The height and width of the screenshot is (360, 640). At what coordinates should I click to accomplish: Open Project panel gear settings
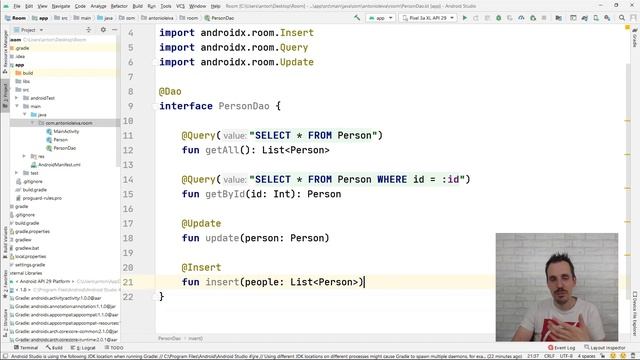pos(103,30)
